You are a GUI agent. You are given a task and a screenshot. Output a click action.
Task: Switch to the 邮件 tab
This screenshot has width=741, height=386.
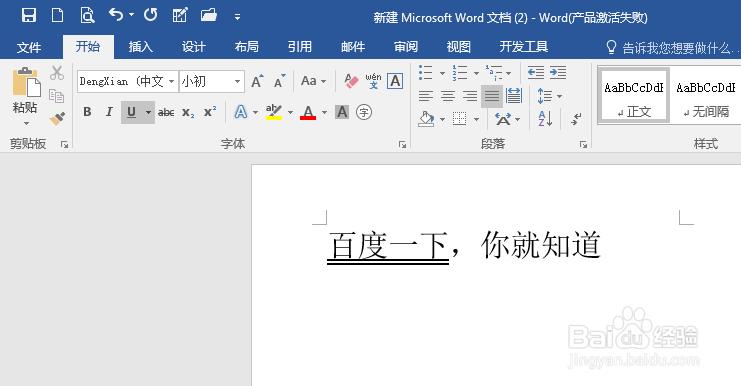[x=353, y=47]
